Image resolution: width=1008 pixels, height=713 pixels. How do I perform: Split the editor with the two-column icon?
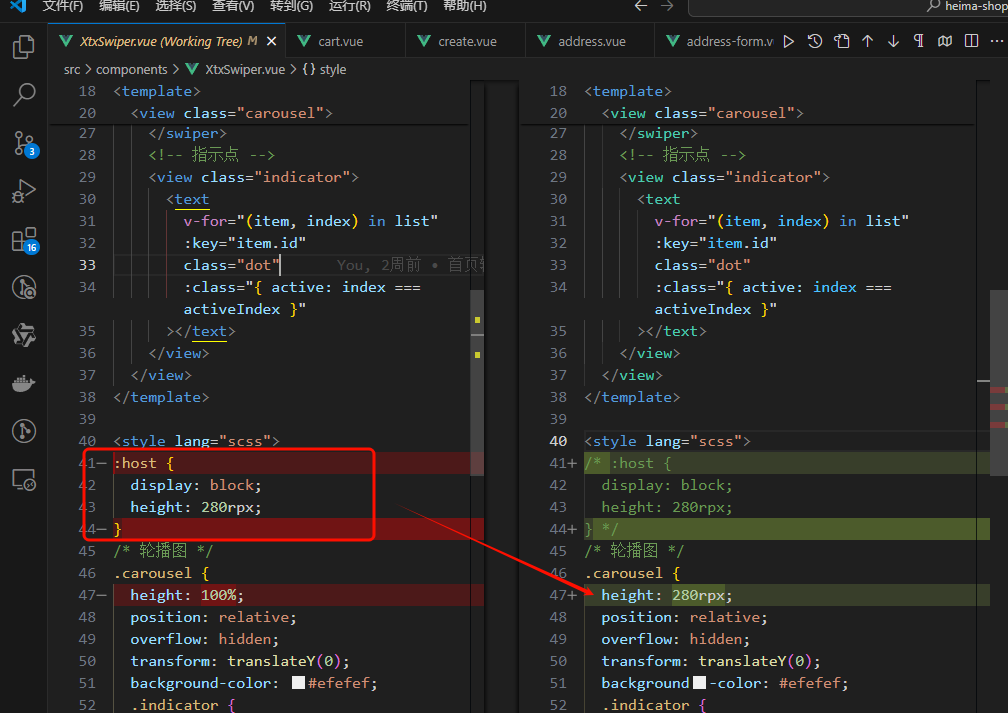point(971,41)
